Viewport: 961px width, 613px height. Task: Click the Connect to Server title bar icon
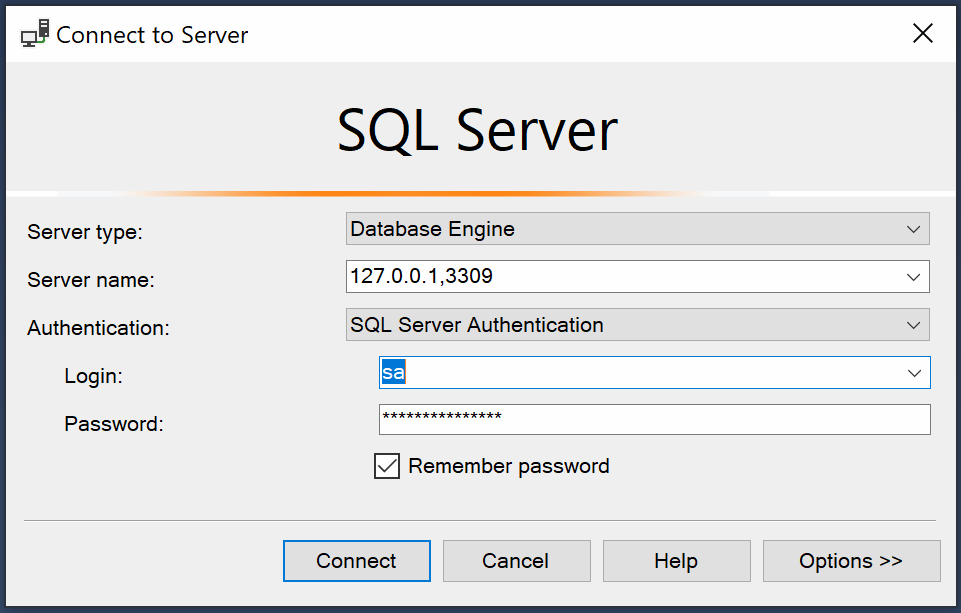coord(34,33)
